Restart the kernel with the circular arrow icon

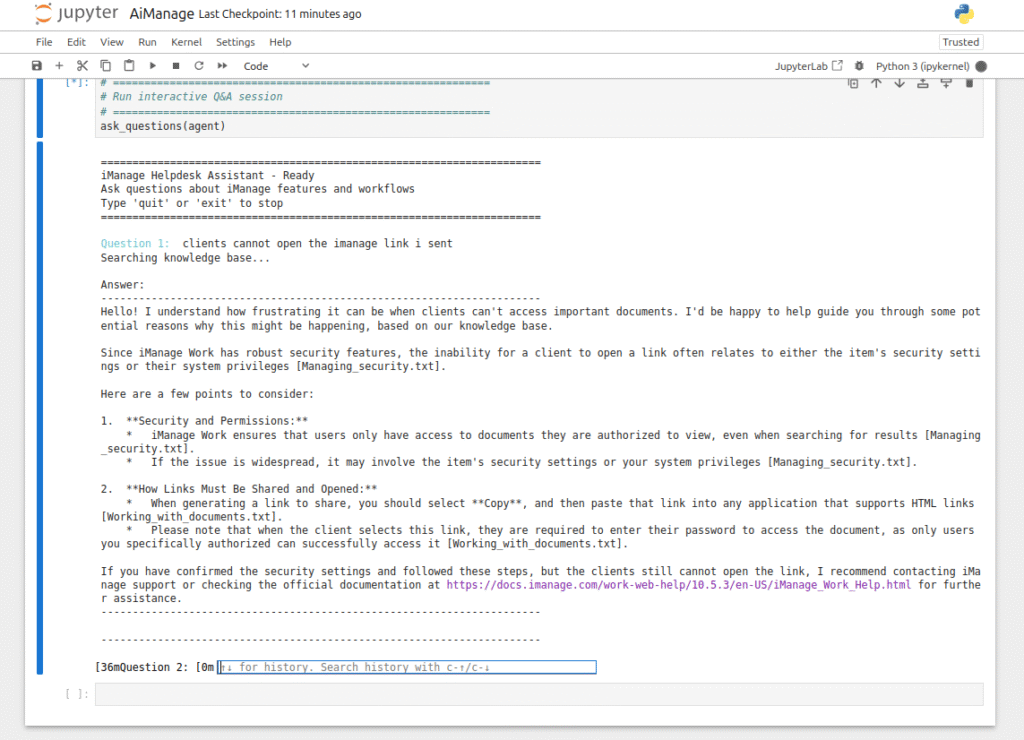199,65
